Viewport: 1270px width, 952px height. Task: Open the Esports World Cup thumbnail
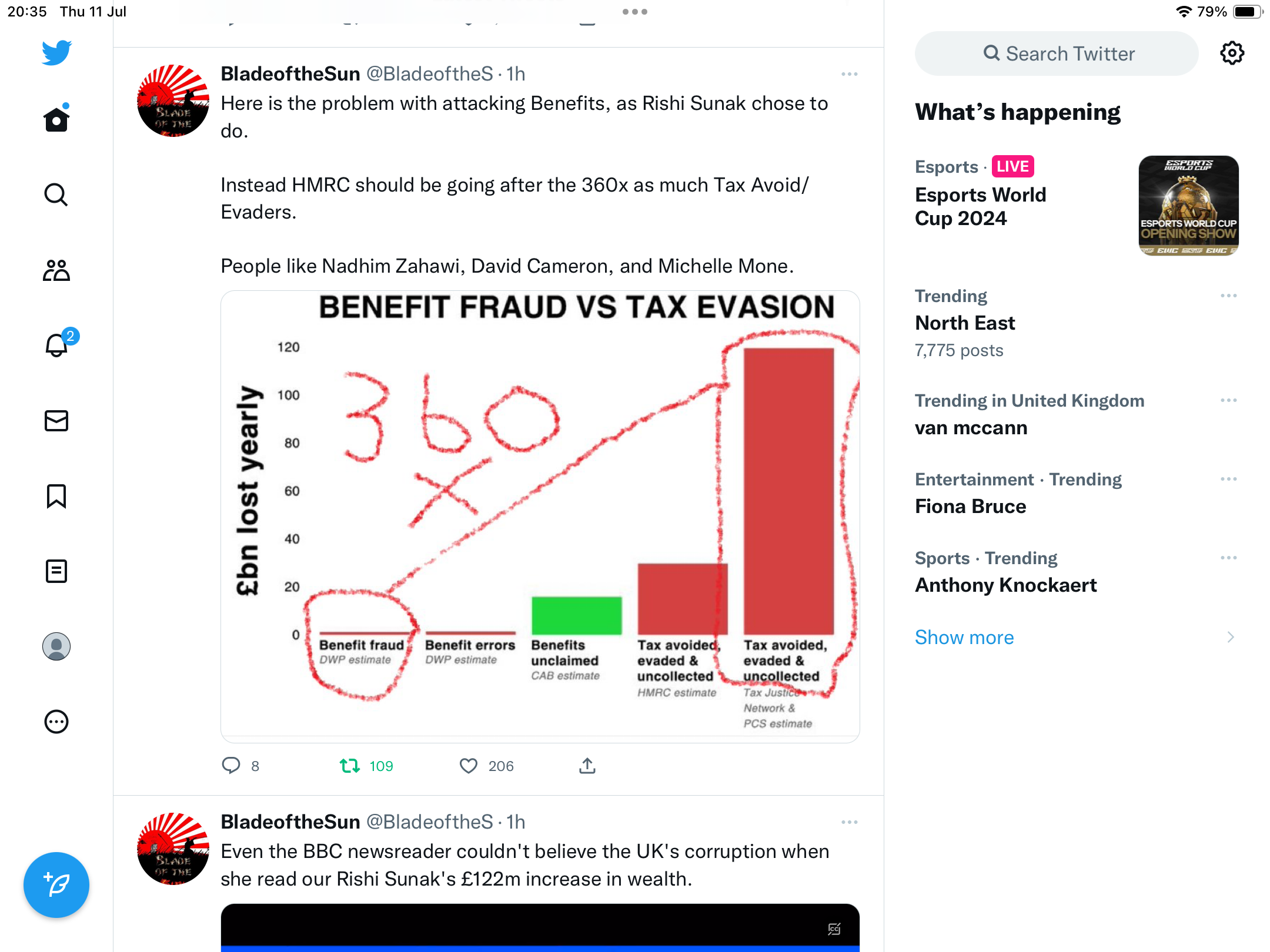tap(1189, 206)
